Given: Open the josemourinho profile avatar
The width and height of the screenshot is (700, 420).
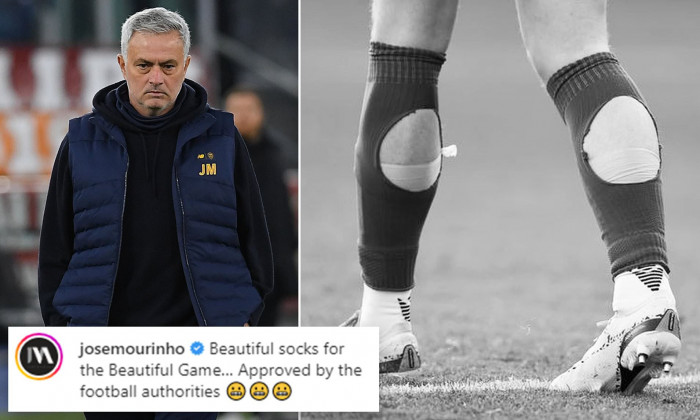Looking at the screenshot, I should click(39, 357).
